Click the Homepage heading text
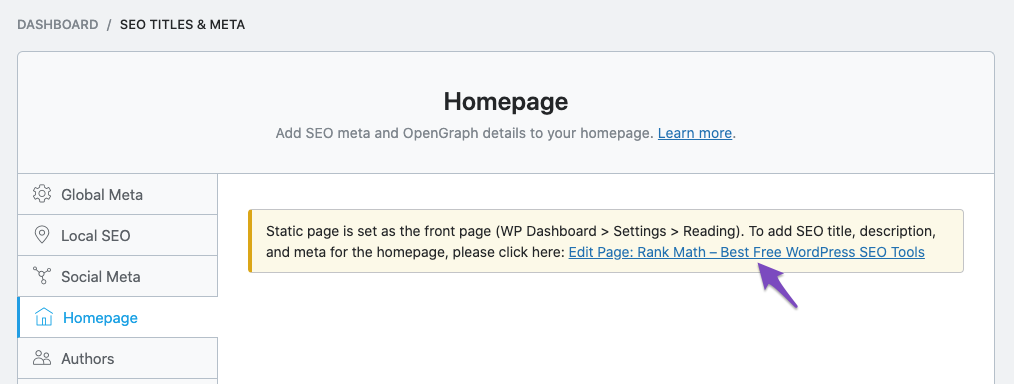This screenshot has height=384, width=1014. (x=506, y=101)
